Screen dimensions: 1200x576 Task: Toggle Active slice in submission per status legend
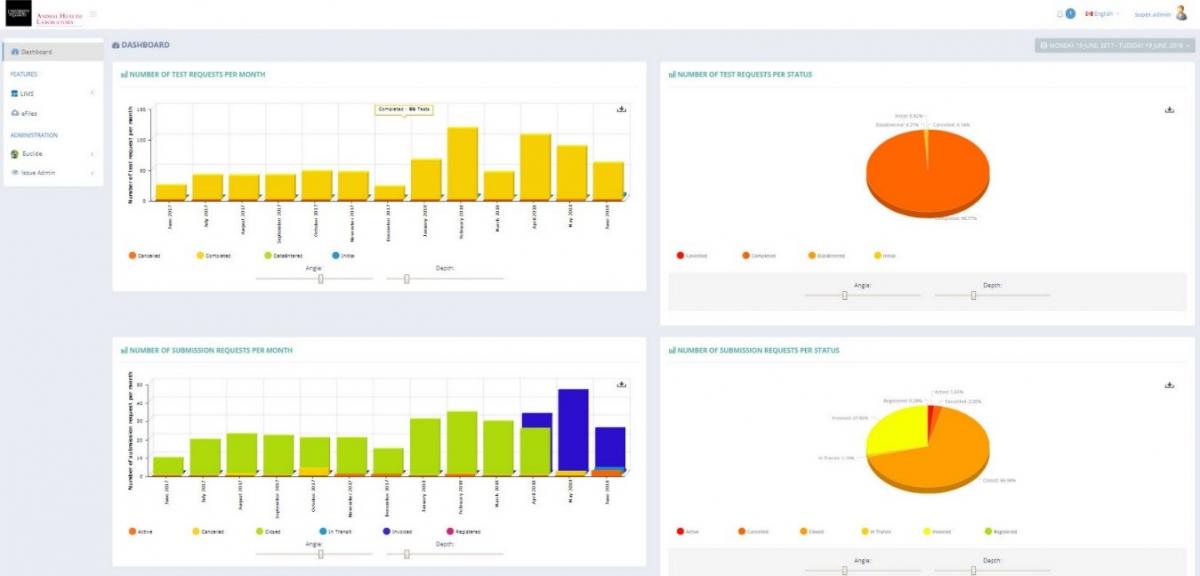(x=688, y=531)
